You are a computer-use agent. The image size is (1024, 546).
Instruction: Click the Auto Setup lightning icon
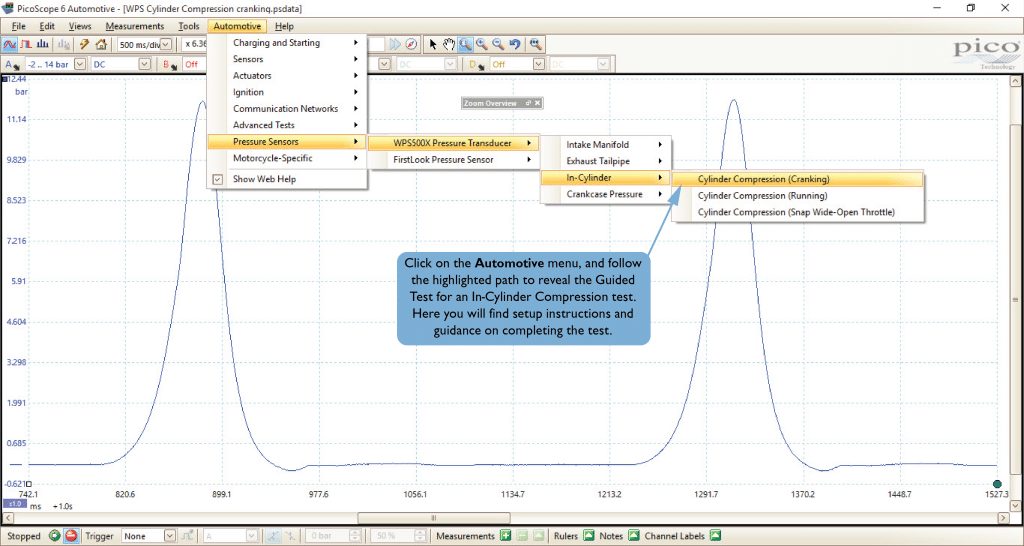click(84, 44)
